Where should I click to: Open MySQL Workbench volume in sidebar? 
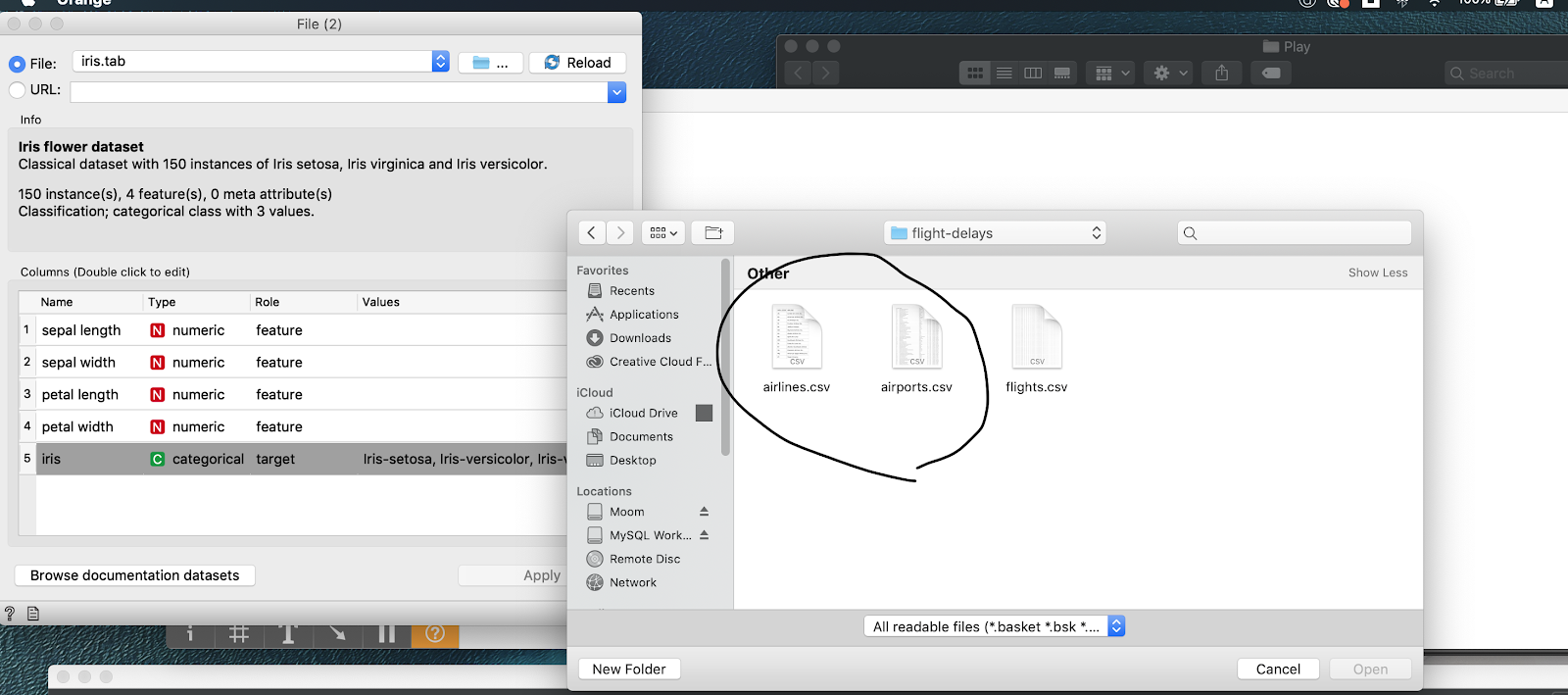650,535
